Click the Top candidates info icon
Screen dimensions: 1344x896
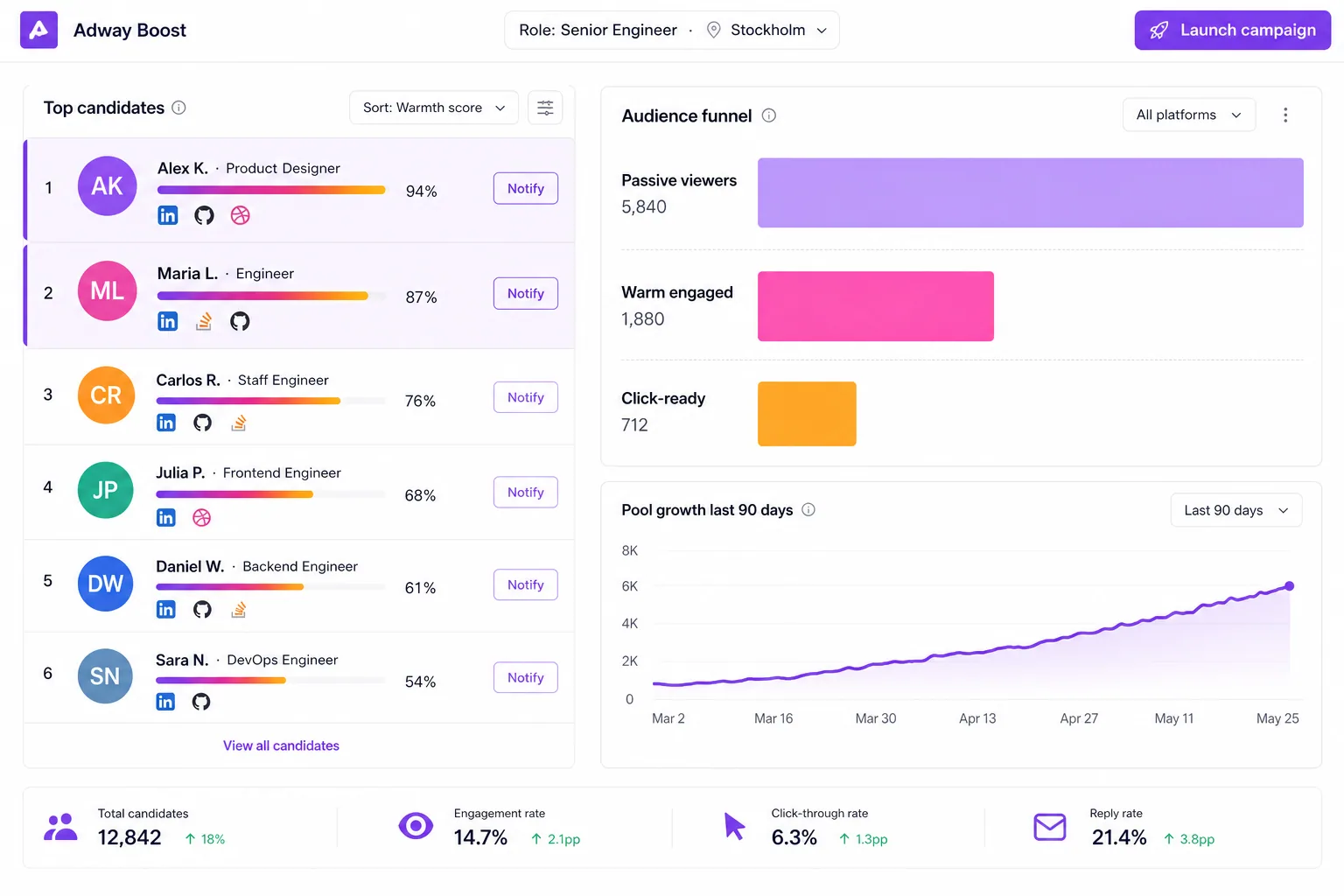tap(178, 108)
